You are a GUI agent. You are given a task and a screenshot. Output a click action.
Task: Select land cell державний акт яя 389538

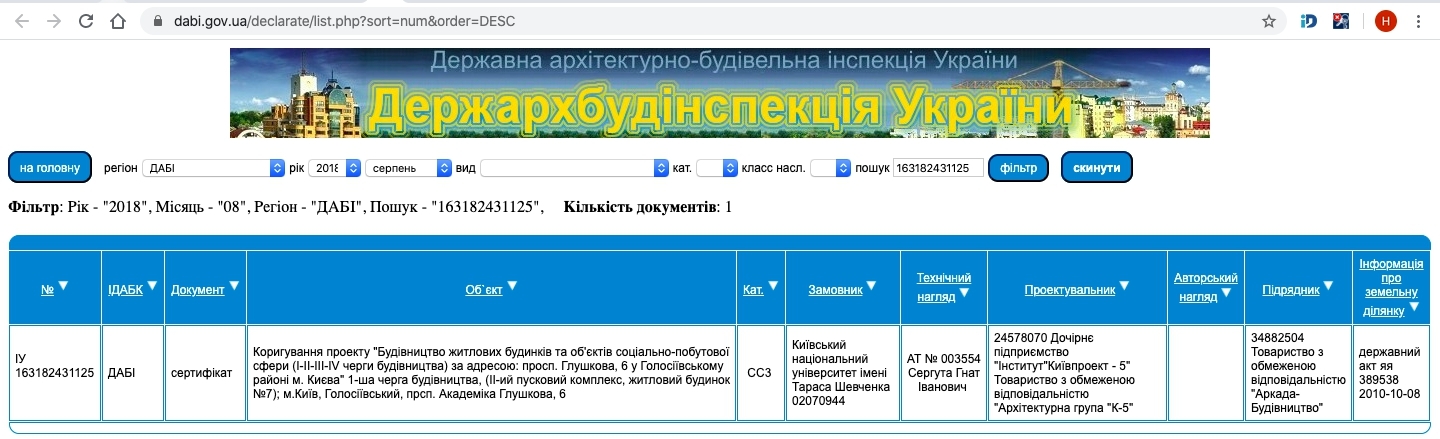(1391, 373)
